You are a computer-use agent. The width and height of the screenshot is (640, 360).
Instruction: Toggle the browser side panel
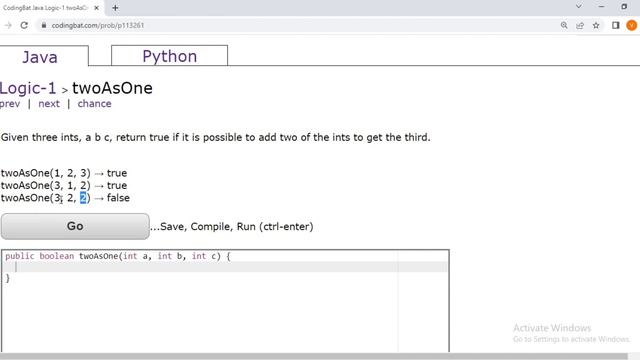click(616, 25)
